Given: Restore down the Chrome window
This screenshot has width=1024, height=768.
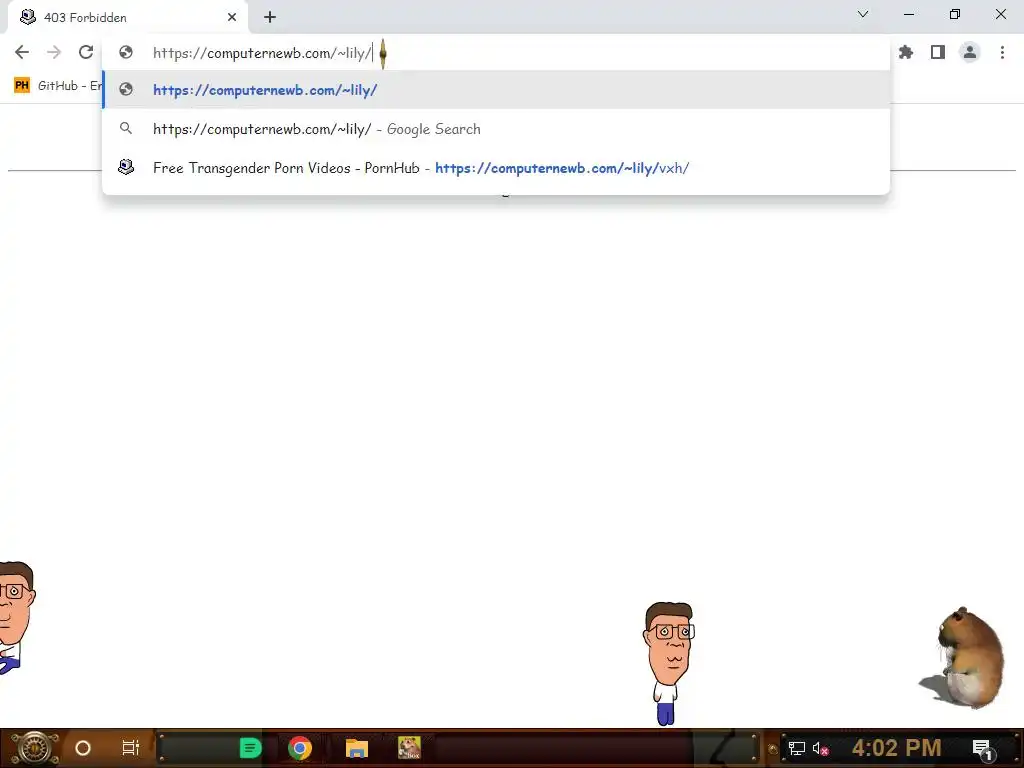Looking at the screenshot, I should [955, 14].
